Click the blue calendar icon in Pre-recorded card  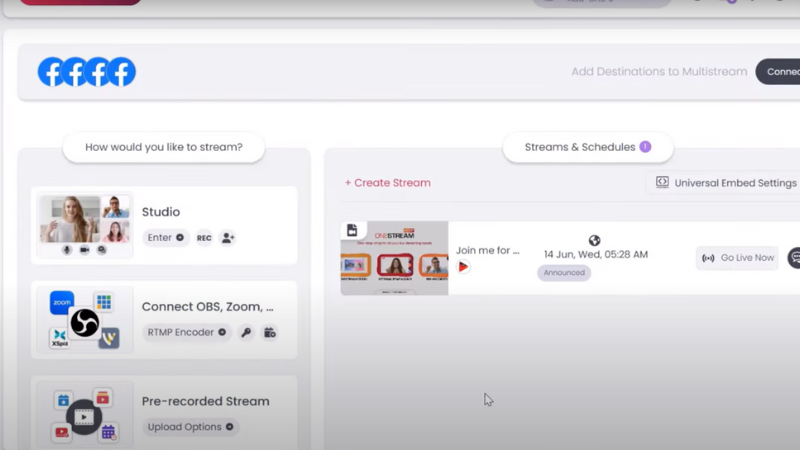click(x=63, y=400)
